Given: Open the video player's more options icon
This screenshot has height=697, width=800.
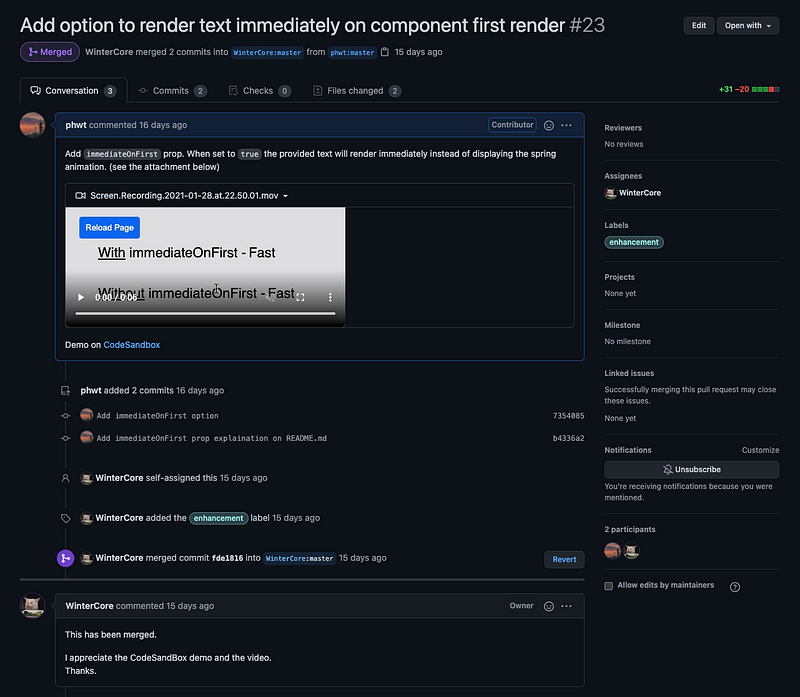Looking at the screenshot, I should [330, 297].
